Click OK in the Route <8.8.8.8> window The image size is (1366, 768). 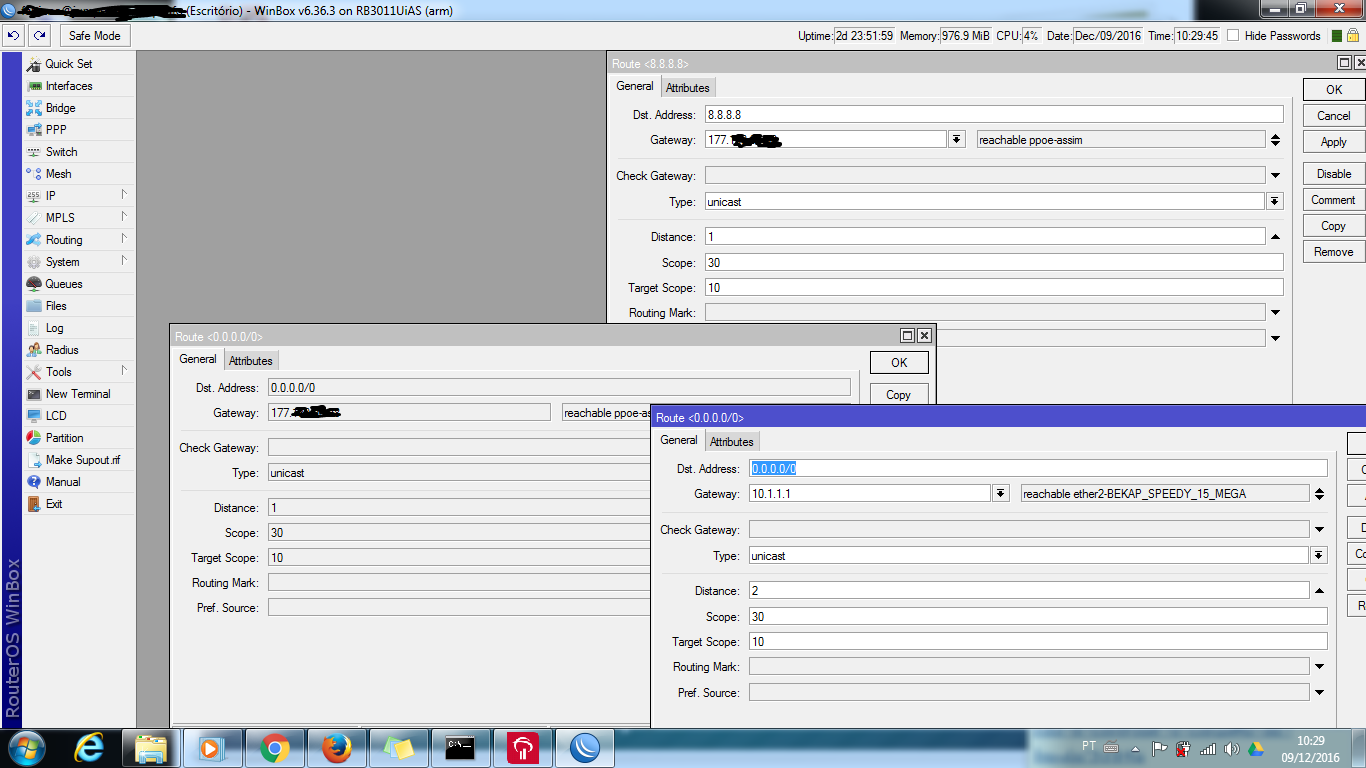click(1334, 90)
